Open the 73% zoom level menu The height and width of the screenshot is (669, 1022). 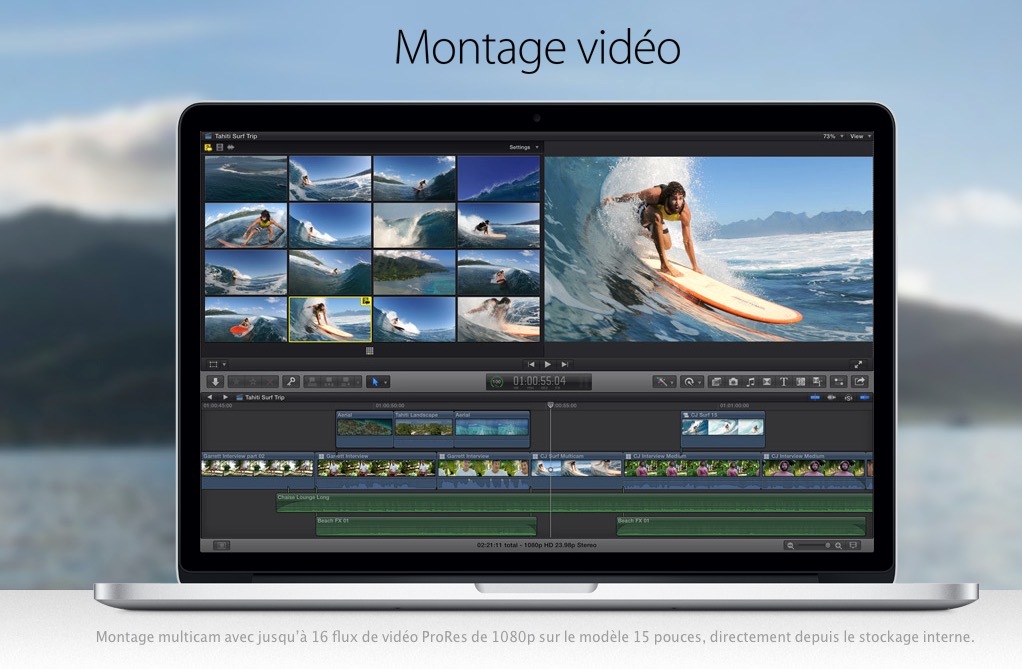832,136
